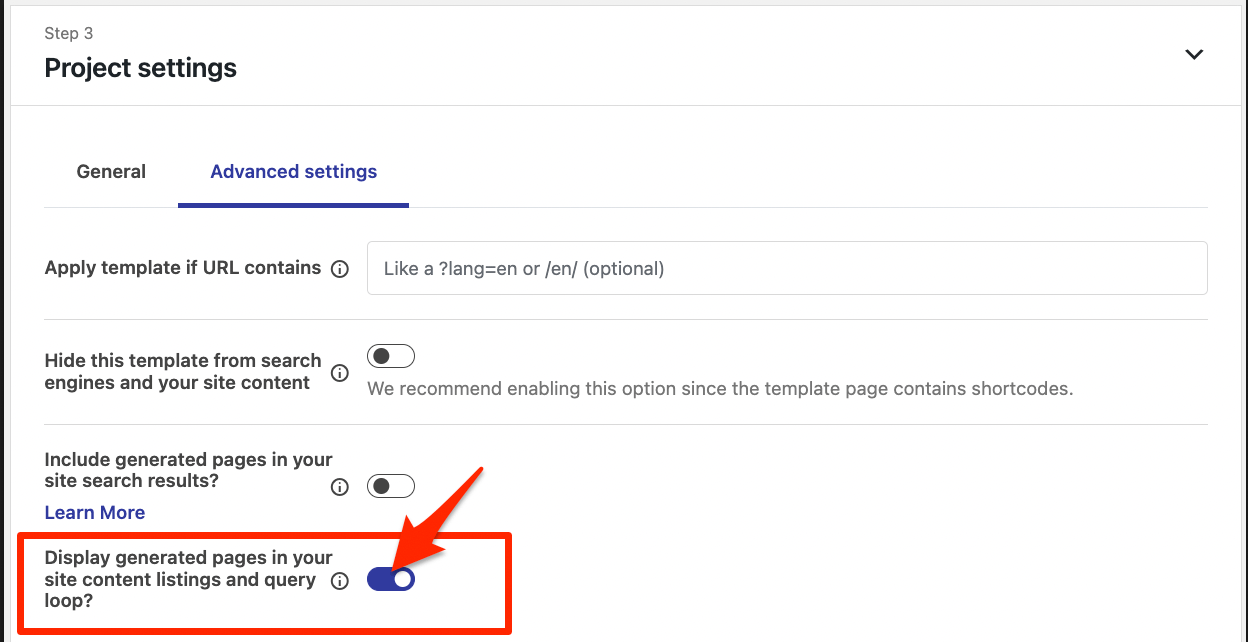Click 'Display generated pages in your site' label
This screenshot has height=642, width=1248.
pos(188,580)
